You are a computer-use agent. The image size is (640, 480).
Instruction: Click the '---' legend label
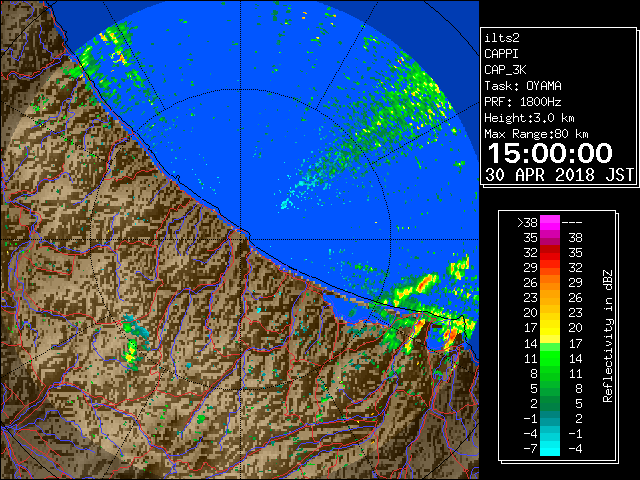coord(572,223)
